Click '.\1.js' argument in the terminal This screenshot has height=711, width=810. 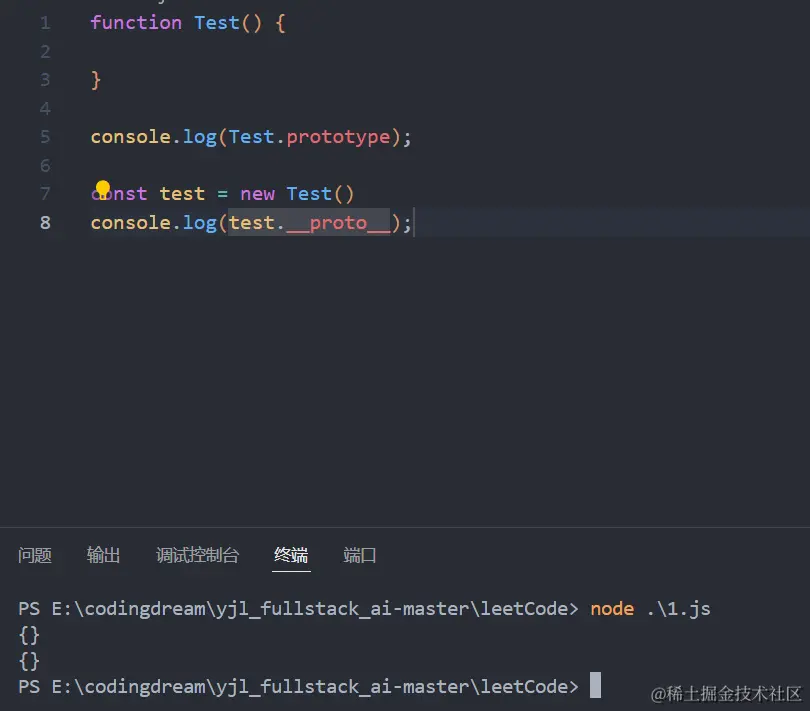tap(679, 609)
